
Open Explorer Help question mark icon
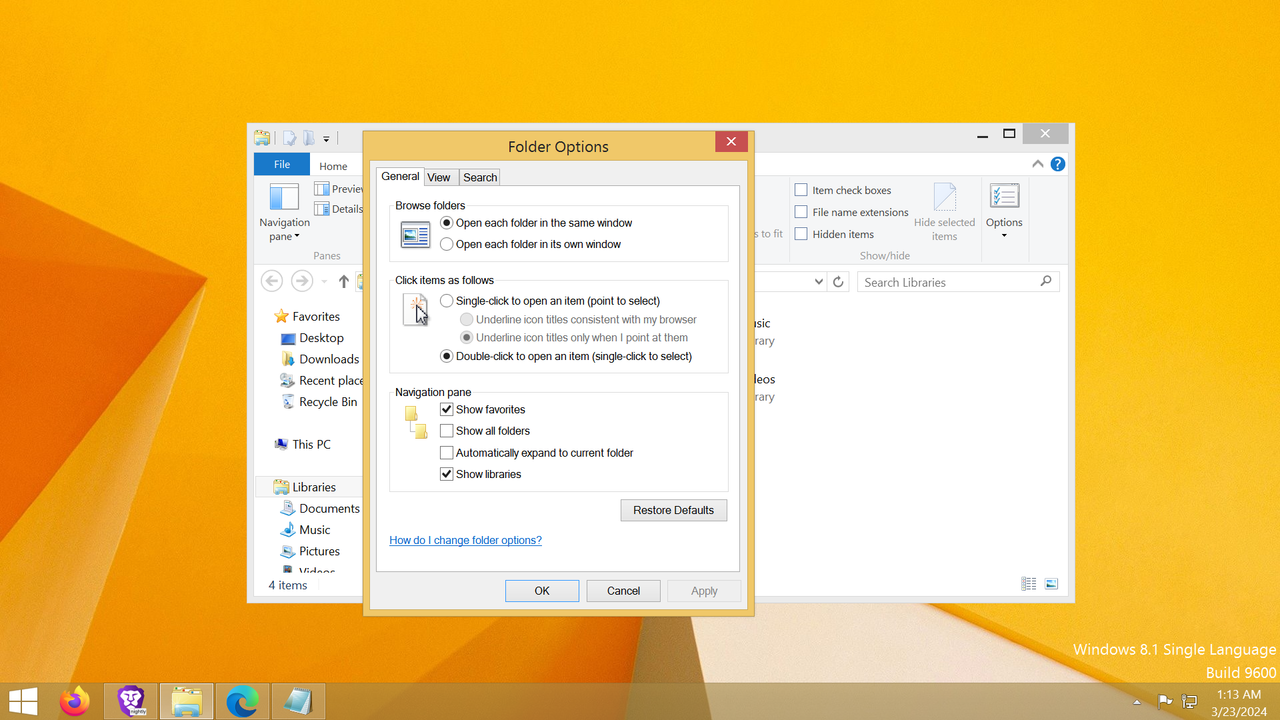(1057, 164)
